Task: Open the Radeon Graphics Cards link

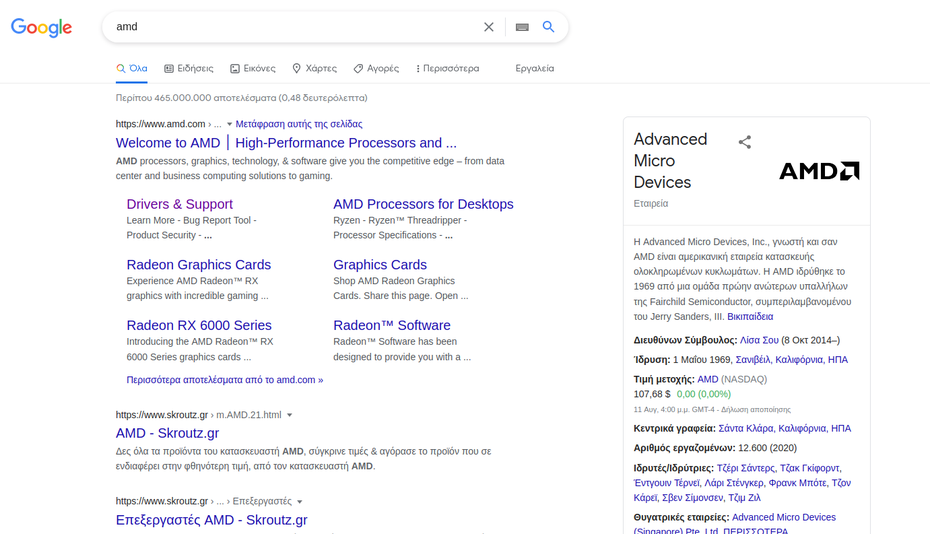Action: (198, 265)
